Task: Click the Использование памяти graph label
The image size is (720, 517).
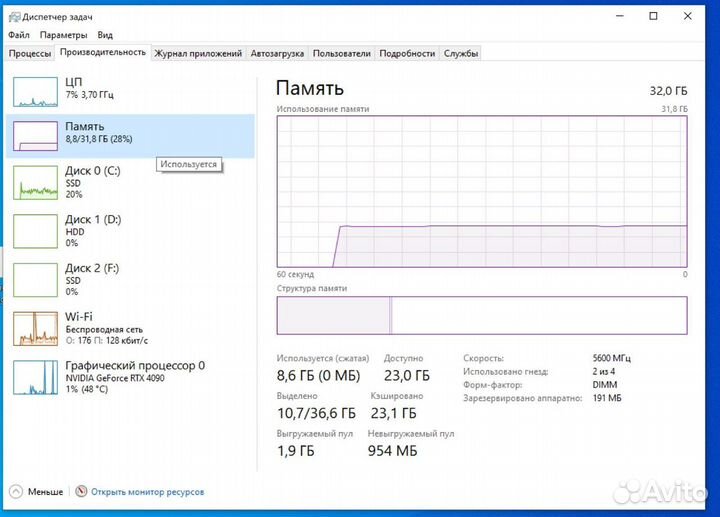Action: point(323,109)
